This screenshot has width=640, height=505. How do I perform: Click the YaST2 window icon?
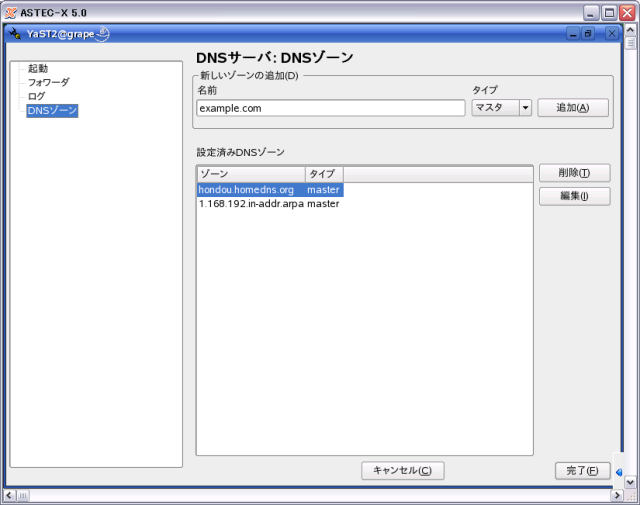14,34
